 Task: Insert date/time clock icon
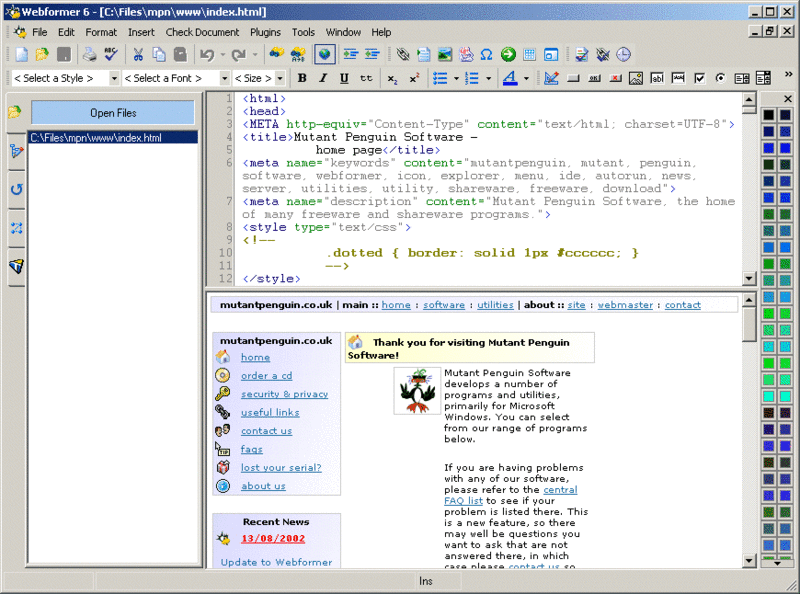(623, 54)
